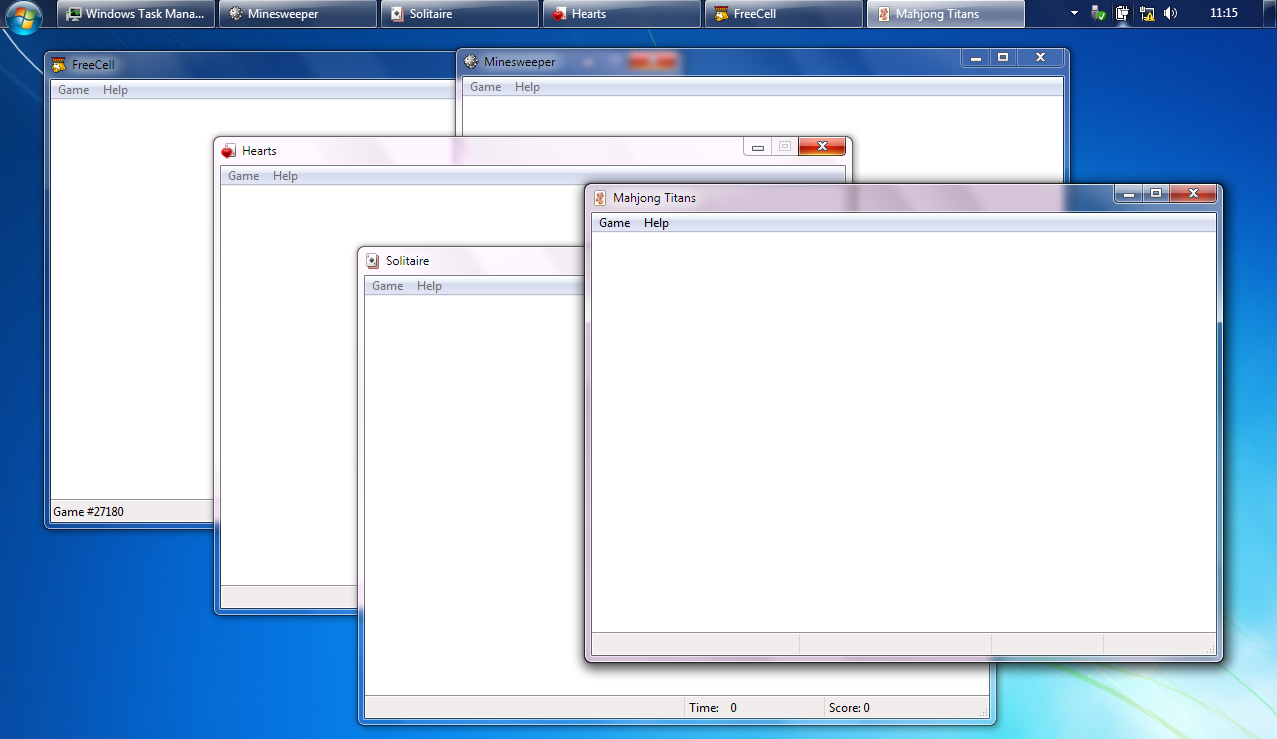Select Mahjong Titans taskbar button
1277x739 pixels.
946,14
